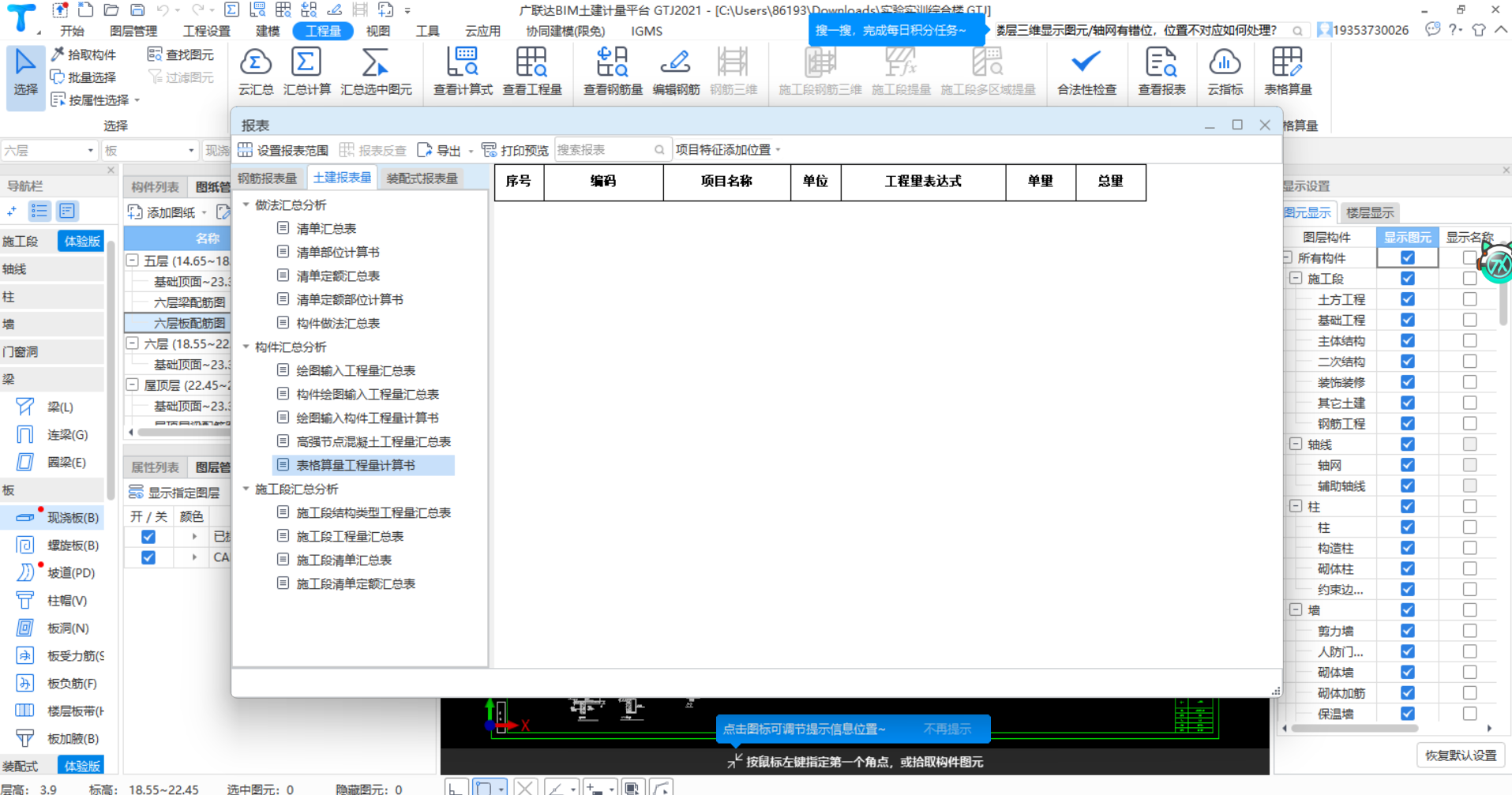Image resolution: width=1512 pixels, height=795 pixels.
Task: Open 查看钢筋量 tool
Action: point(613,71)
